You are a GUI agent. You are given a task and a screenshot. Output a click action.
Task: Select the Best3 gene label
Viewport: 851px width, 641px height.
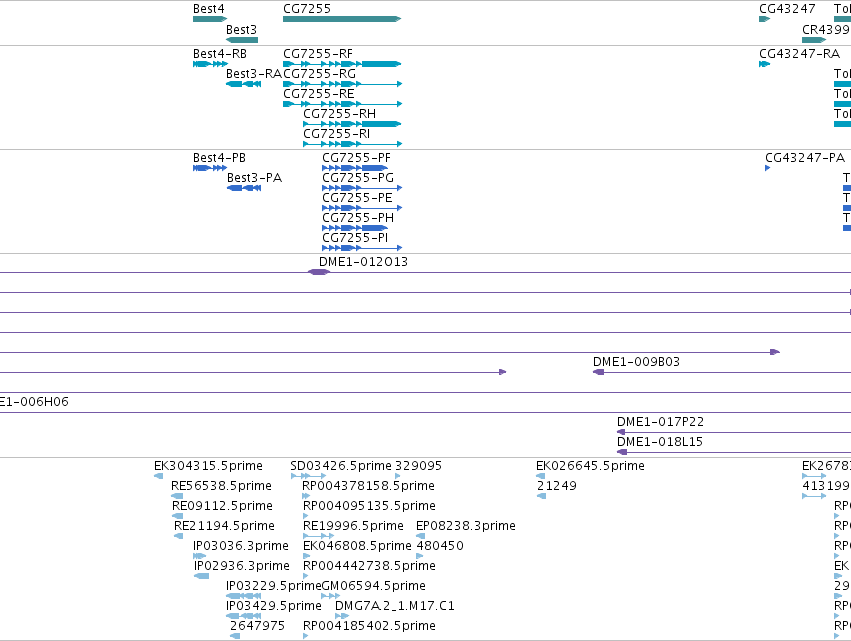pos(242,29)
